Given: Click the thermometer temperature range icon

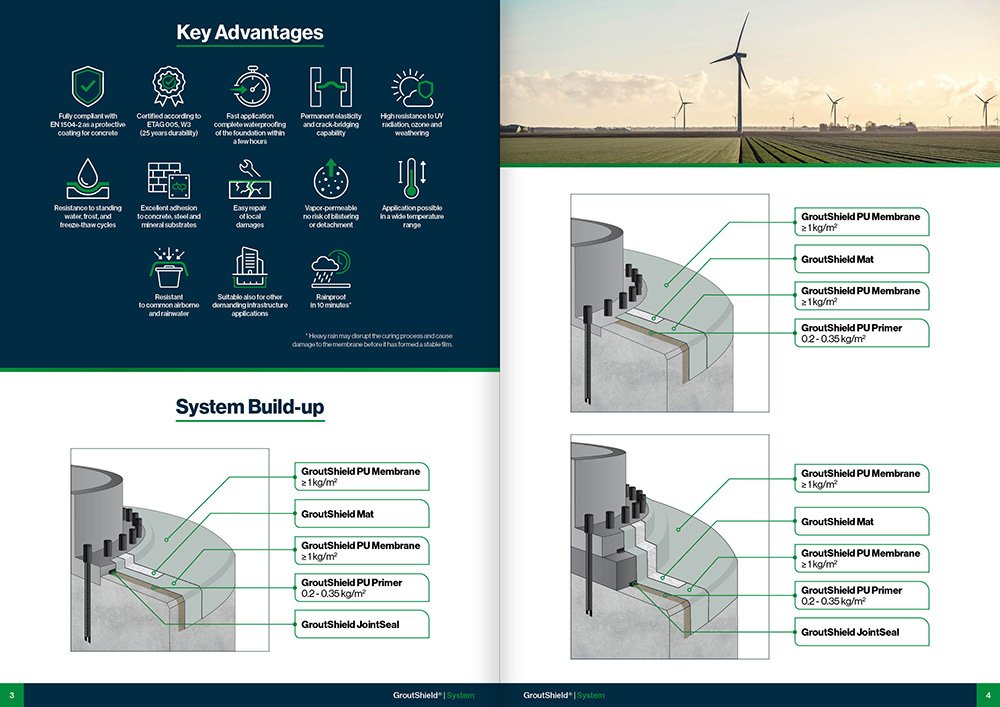Looking at the screenshot, I should (412, 179).
